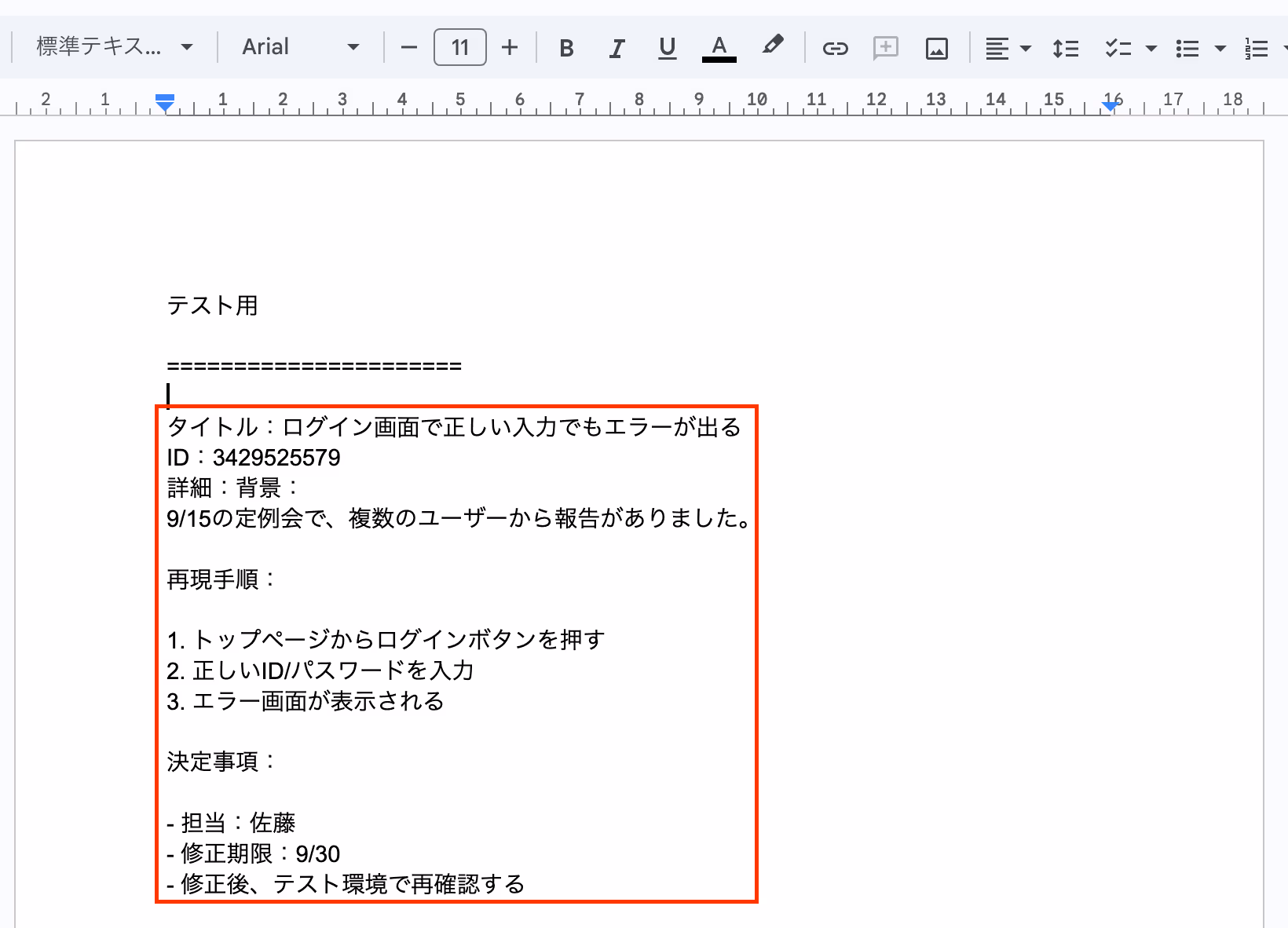1288x928 pixels.
Task: Insert a link using the chain icon
Action: (x=835, y=48)
